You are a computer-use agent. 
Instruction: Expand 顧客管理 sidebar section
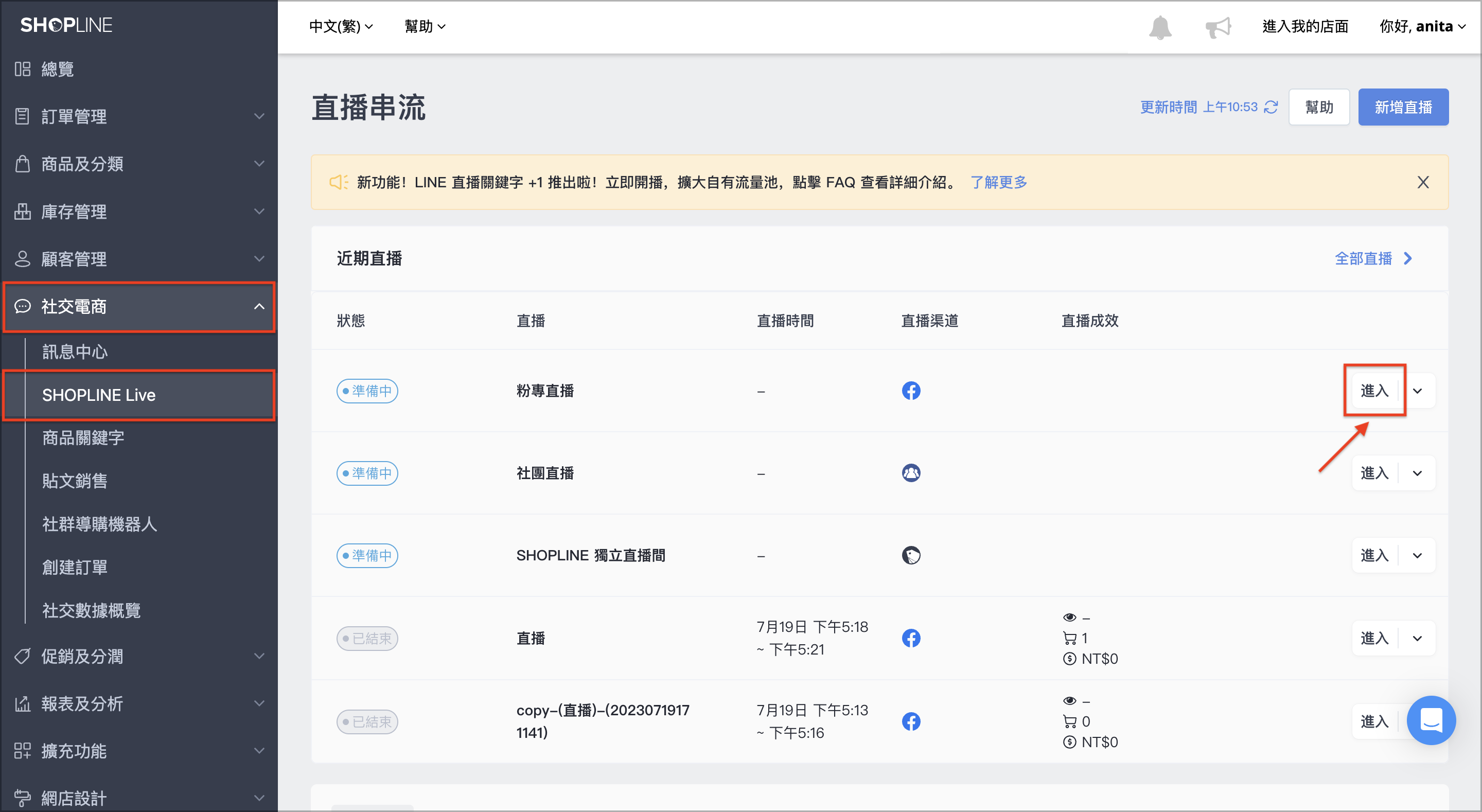[x=259, y=258]
